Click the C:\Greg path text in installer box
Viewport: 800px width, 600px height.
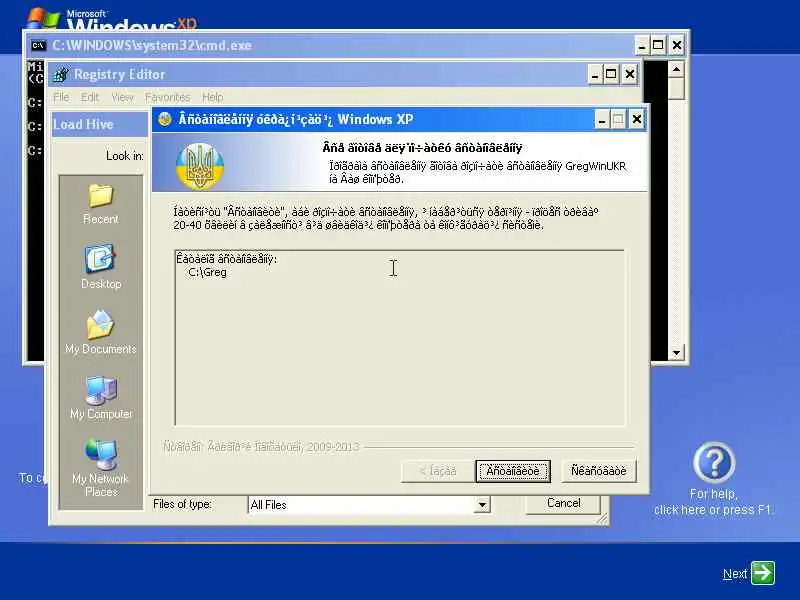207,272
